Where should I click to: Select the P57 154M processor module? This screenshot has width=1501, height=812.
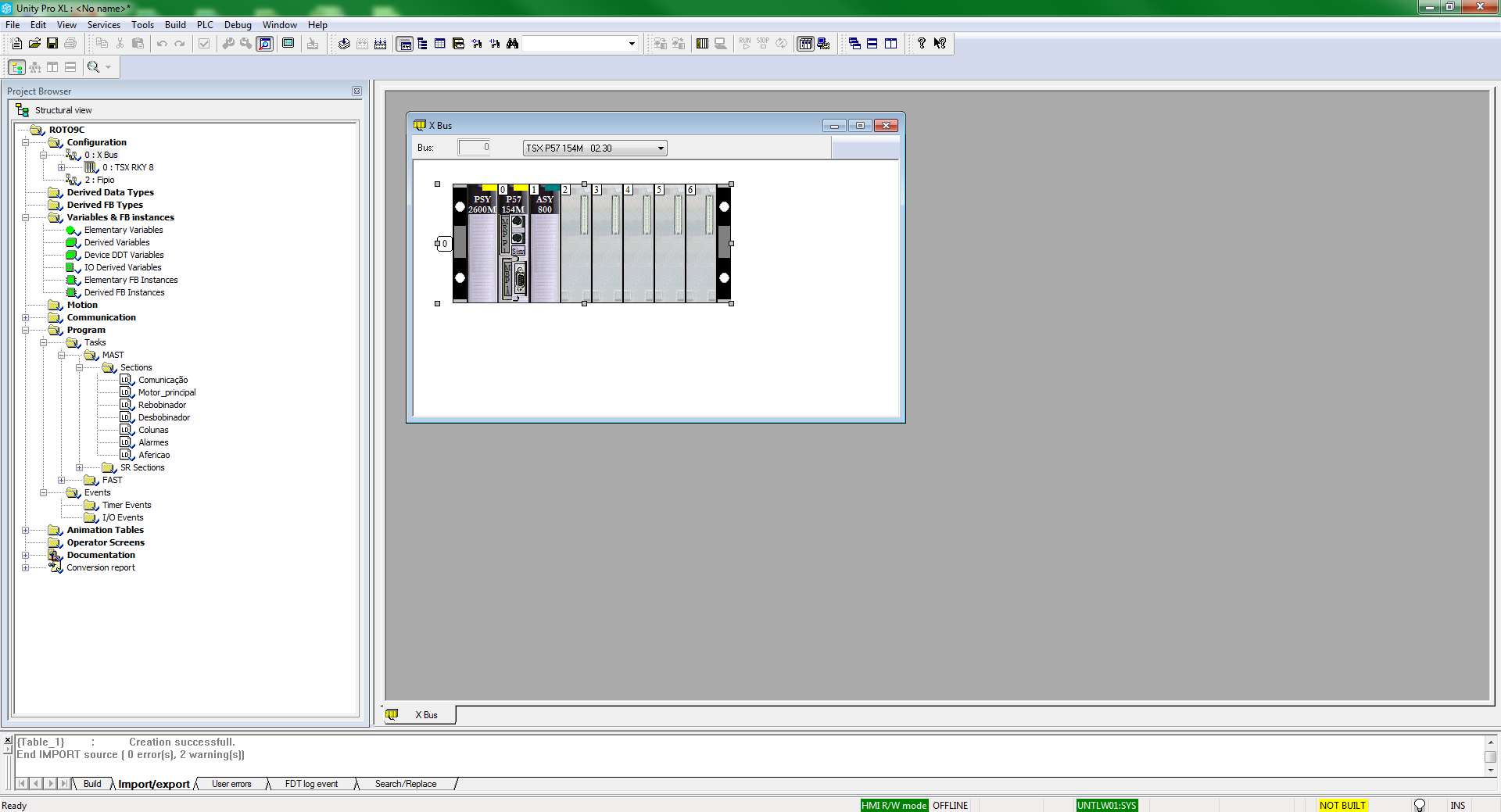click(x=514, y=244)
